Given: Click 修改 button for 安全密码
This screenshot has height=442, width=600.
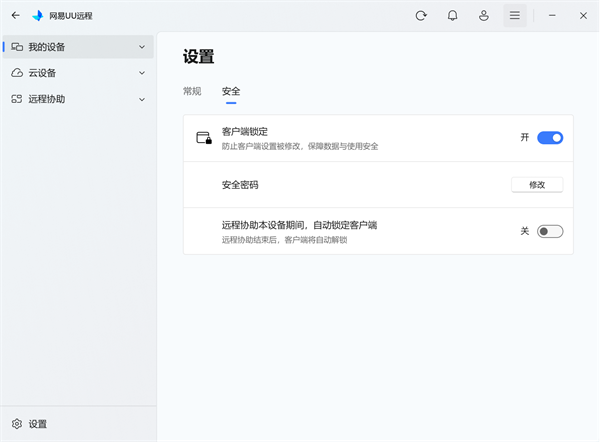Looking at the screenshot, I should point(537,185).
